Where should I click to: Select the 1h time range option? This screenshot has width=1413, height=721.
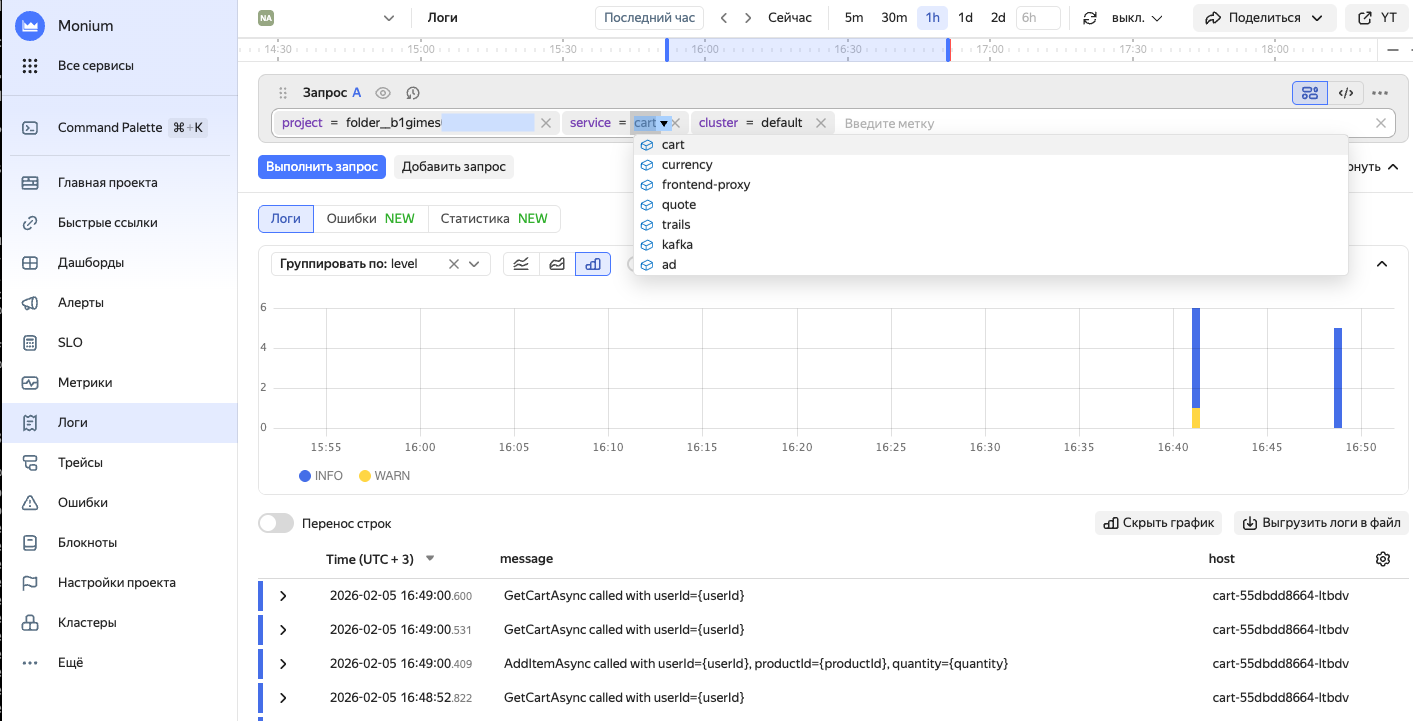pos(932,18)
